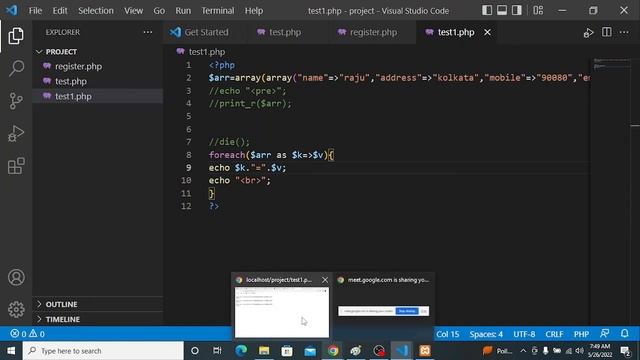640x360 pixels.
Task: Open Customize Layout icon
Action: [538, 11]
